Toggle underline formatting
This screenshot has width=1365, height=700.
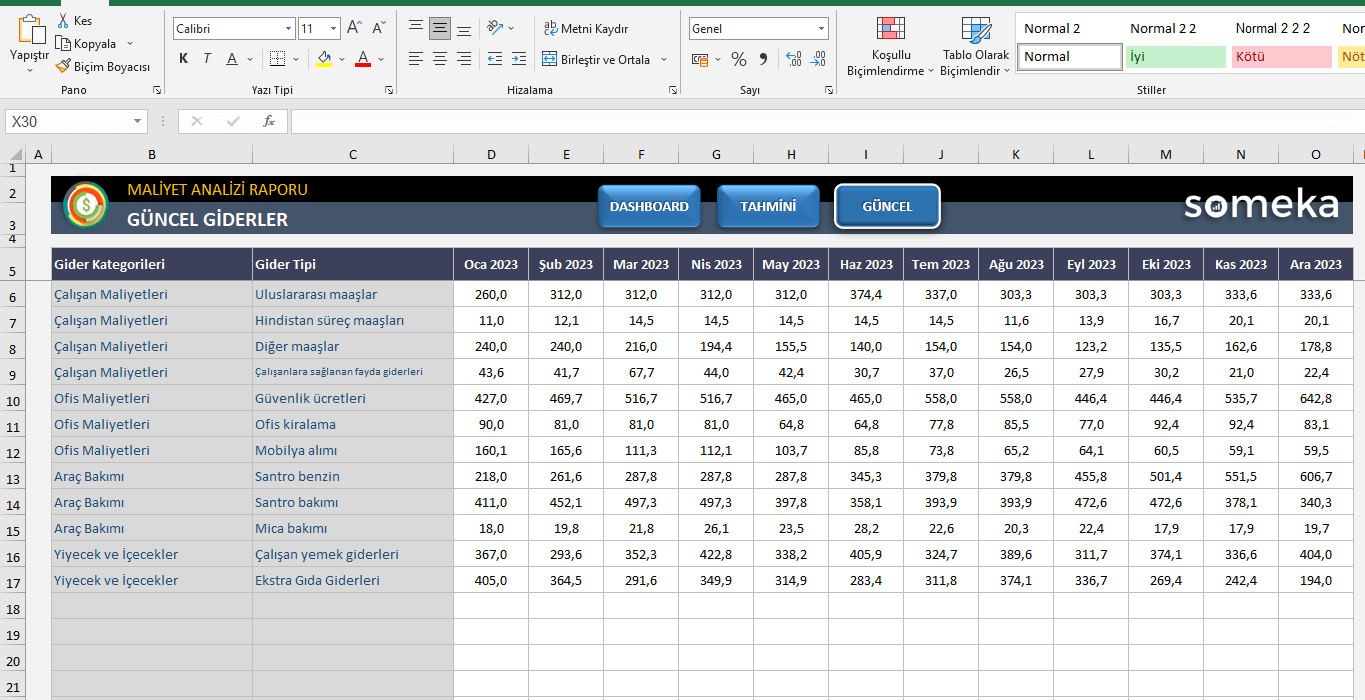tap(232, 59)
